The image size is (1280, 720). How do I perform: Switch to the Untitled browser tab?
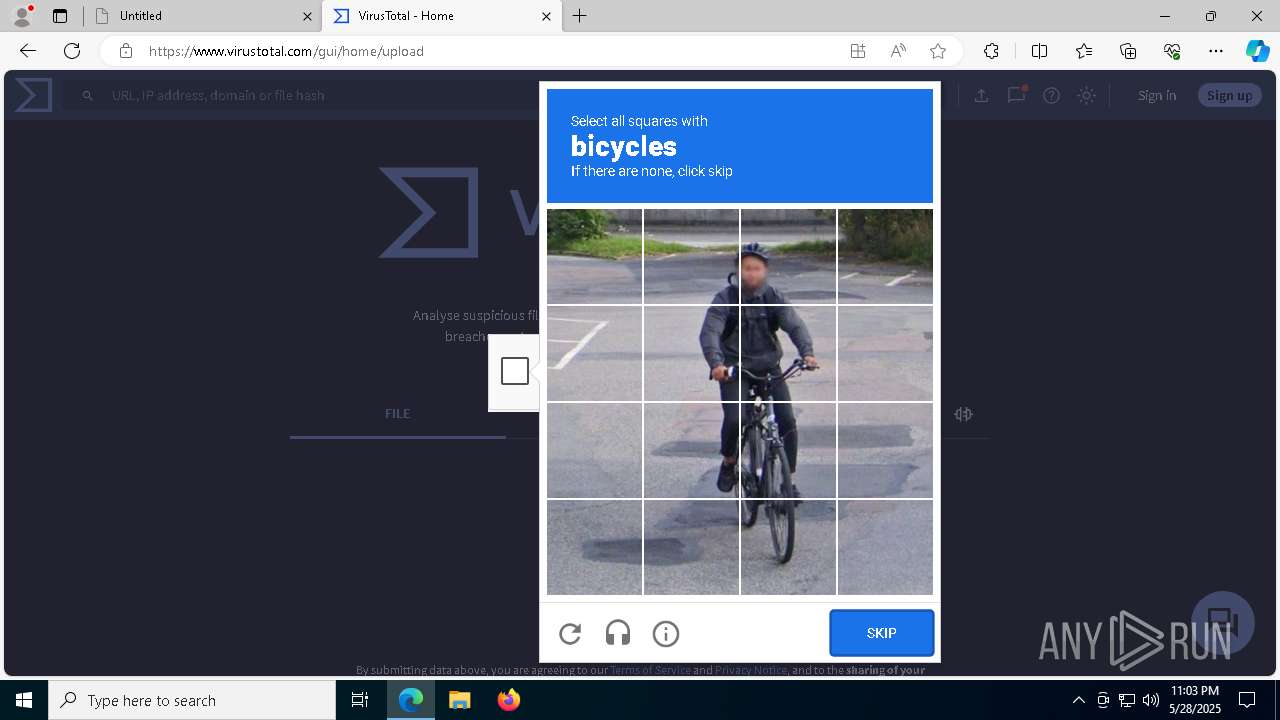201,16
